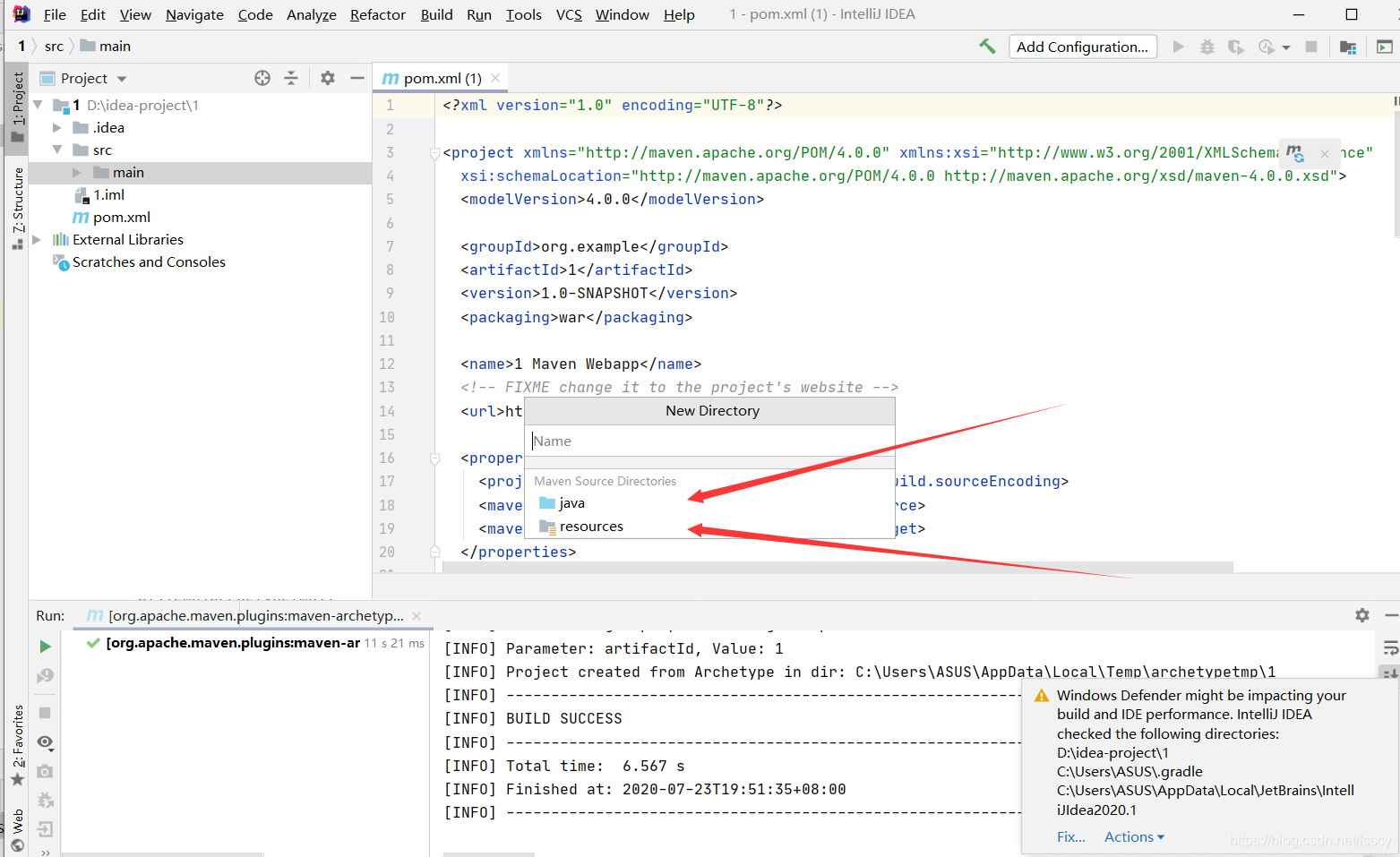Image resolution: width=1400 pixels, height=857 pixels.
Task: Toggle soft-wrap icon in the Run console
Action: pyautogui.click(x=1390, y=647)
